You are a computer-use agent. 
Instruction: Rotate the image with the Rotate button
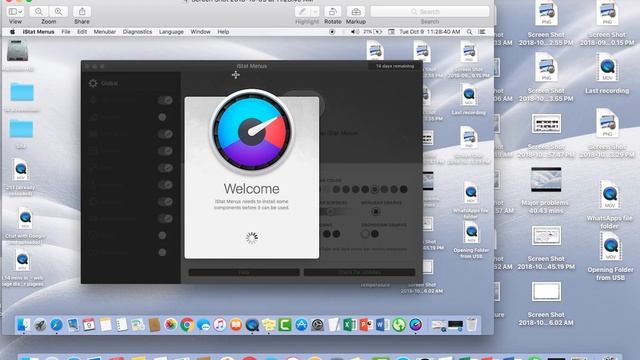point(333,12)
